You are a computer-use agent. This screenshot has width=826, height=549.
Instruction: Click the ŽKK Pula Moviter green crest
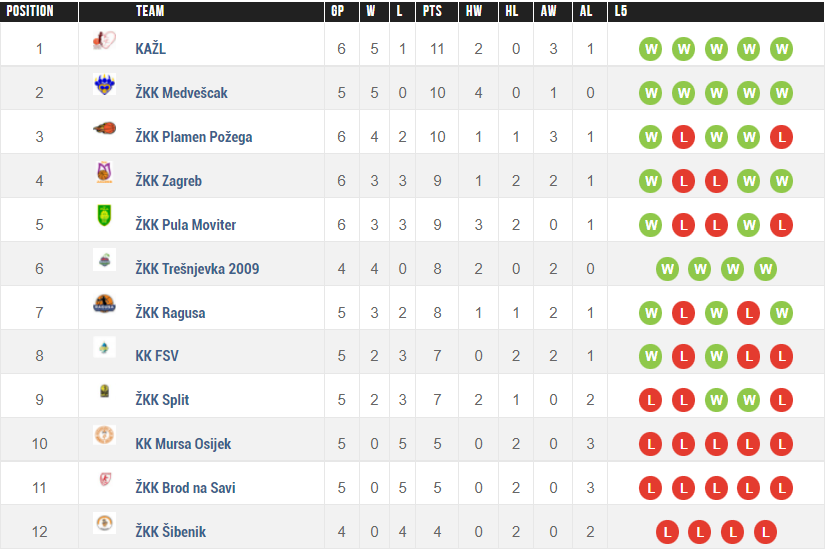pyautogui.click(x=104, y=217)
